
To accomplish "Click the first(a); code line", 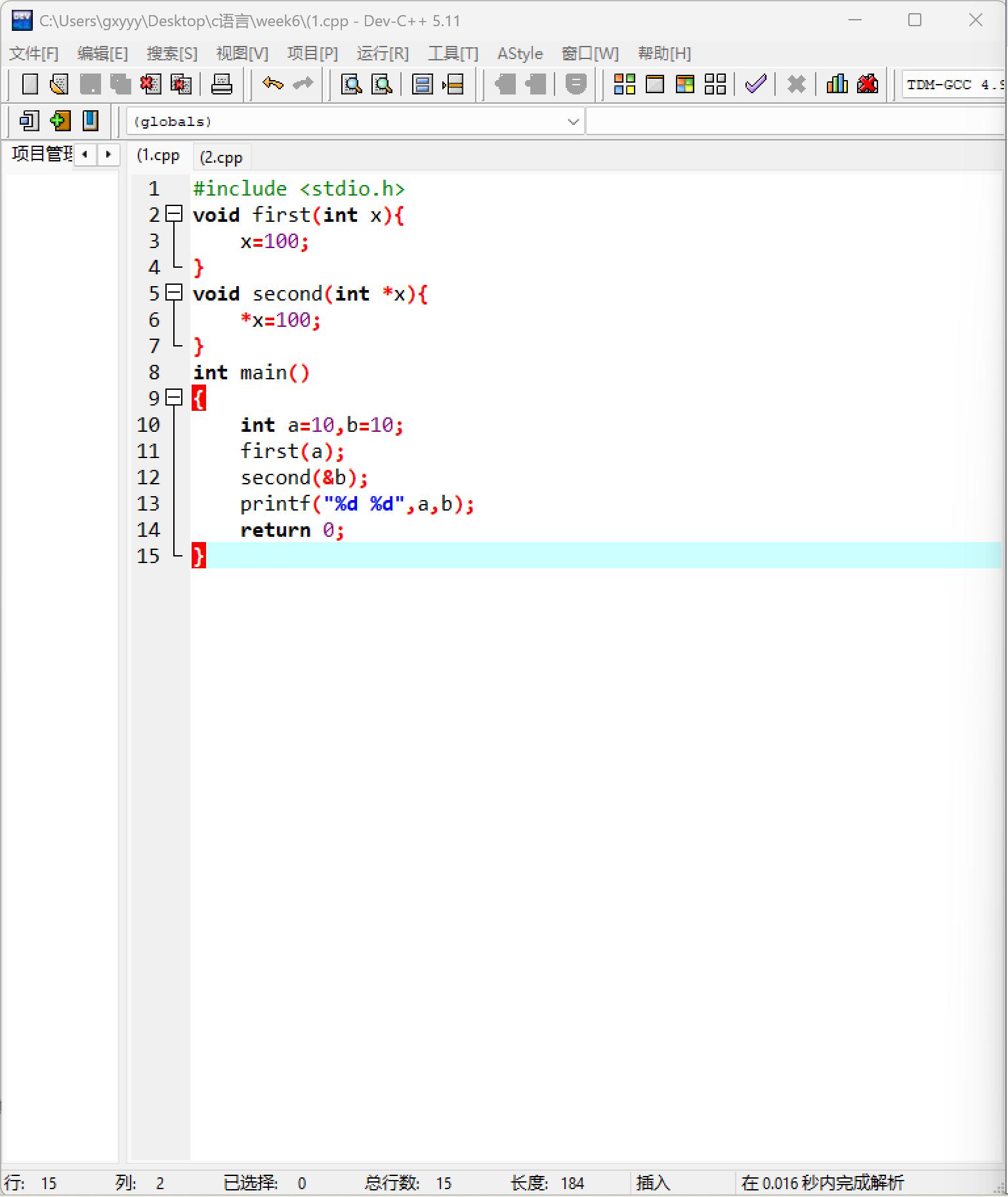I will pyautogui.click(x=292, y=451).
